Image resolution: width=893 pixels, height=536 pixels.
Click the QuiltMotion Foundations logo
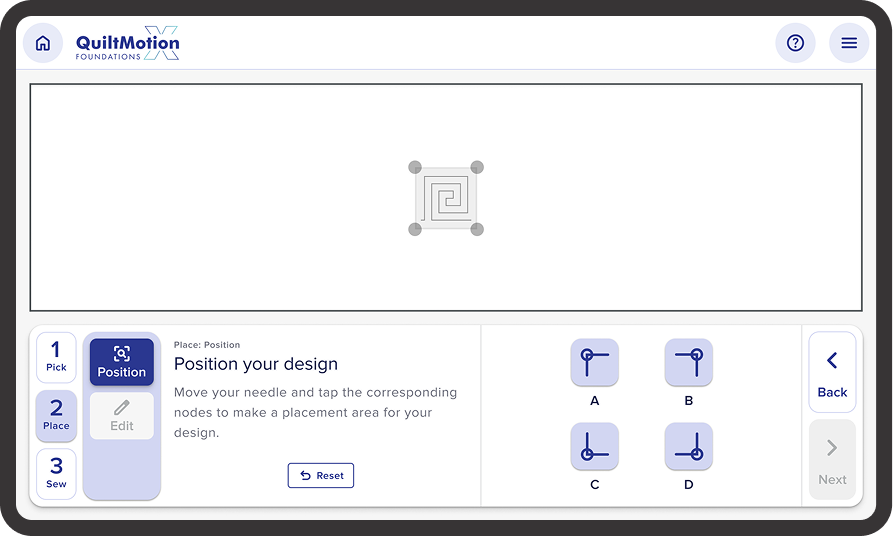point(128,45)
